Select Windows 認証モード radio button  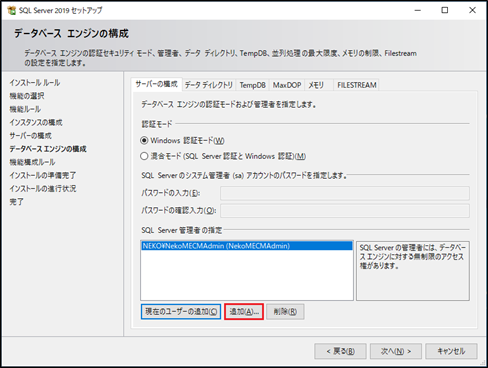pos(144,140)
